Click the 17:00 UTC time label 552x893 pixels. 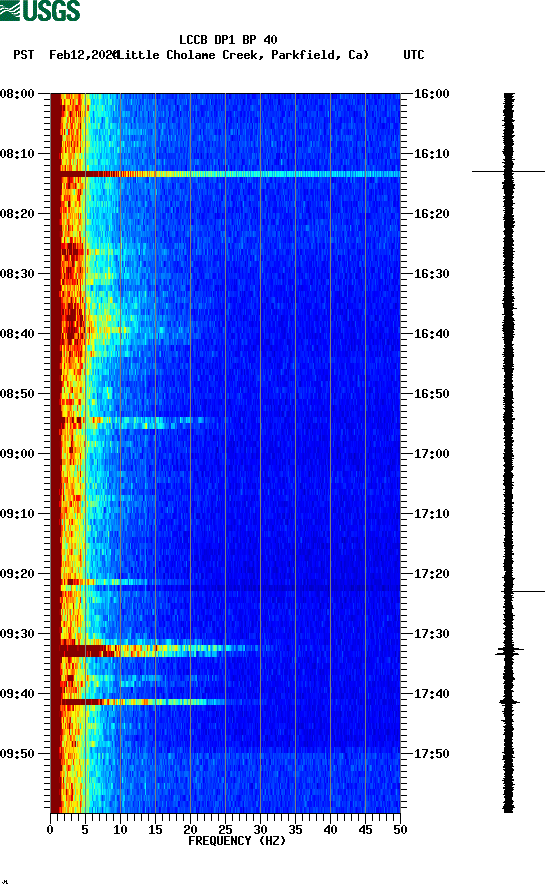pos(431,454)
